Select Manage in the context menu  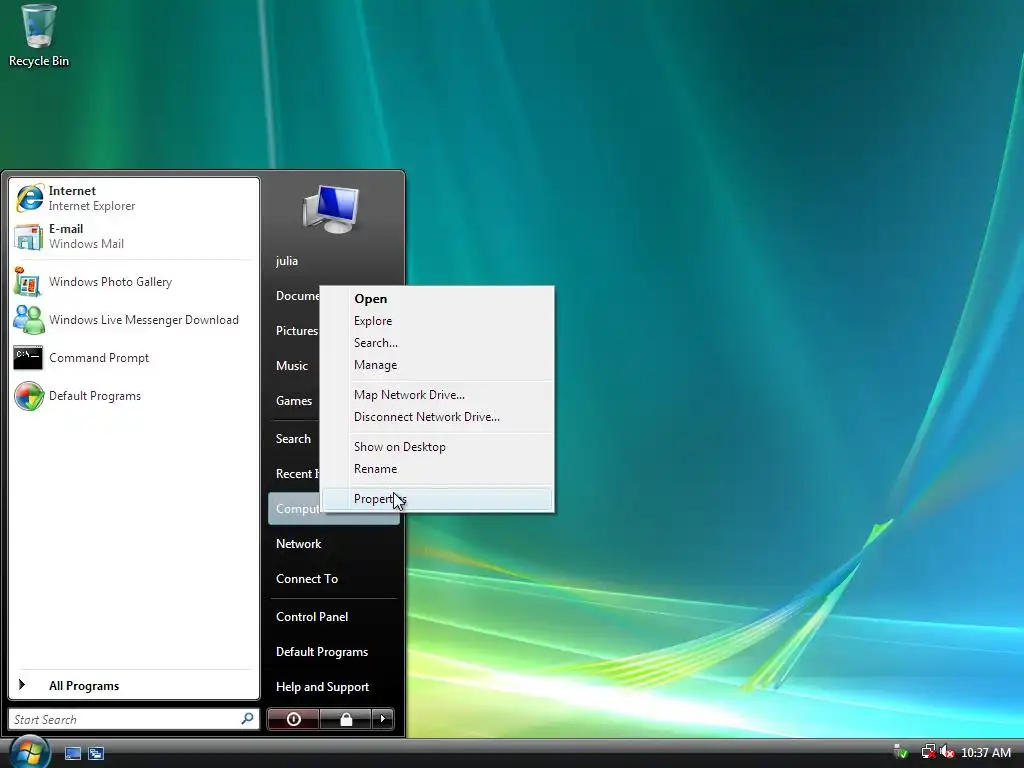pyautogui.click(x=436, y=365)
